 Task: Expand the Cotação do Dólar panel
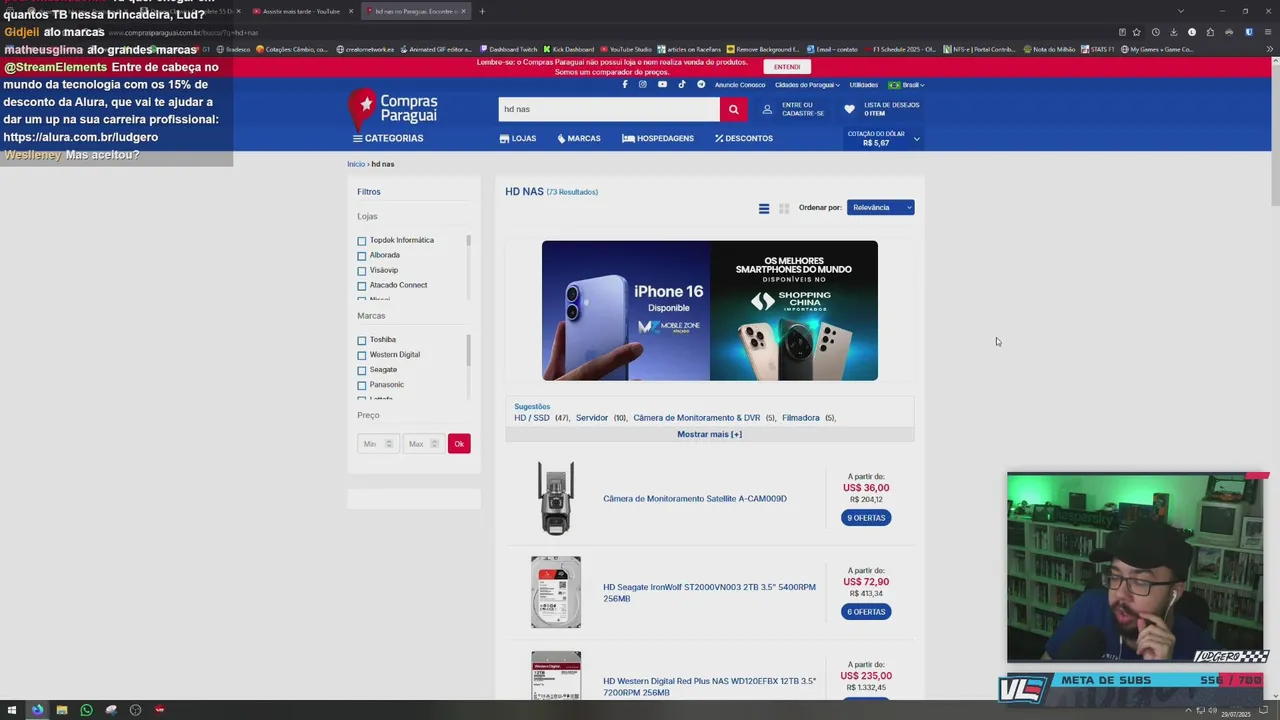(x=883, y=138)
